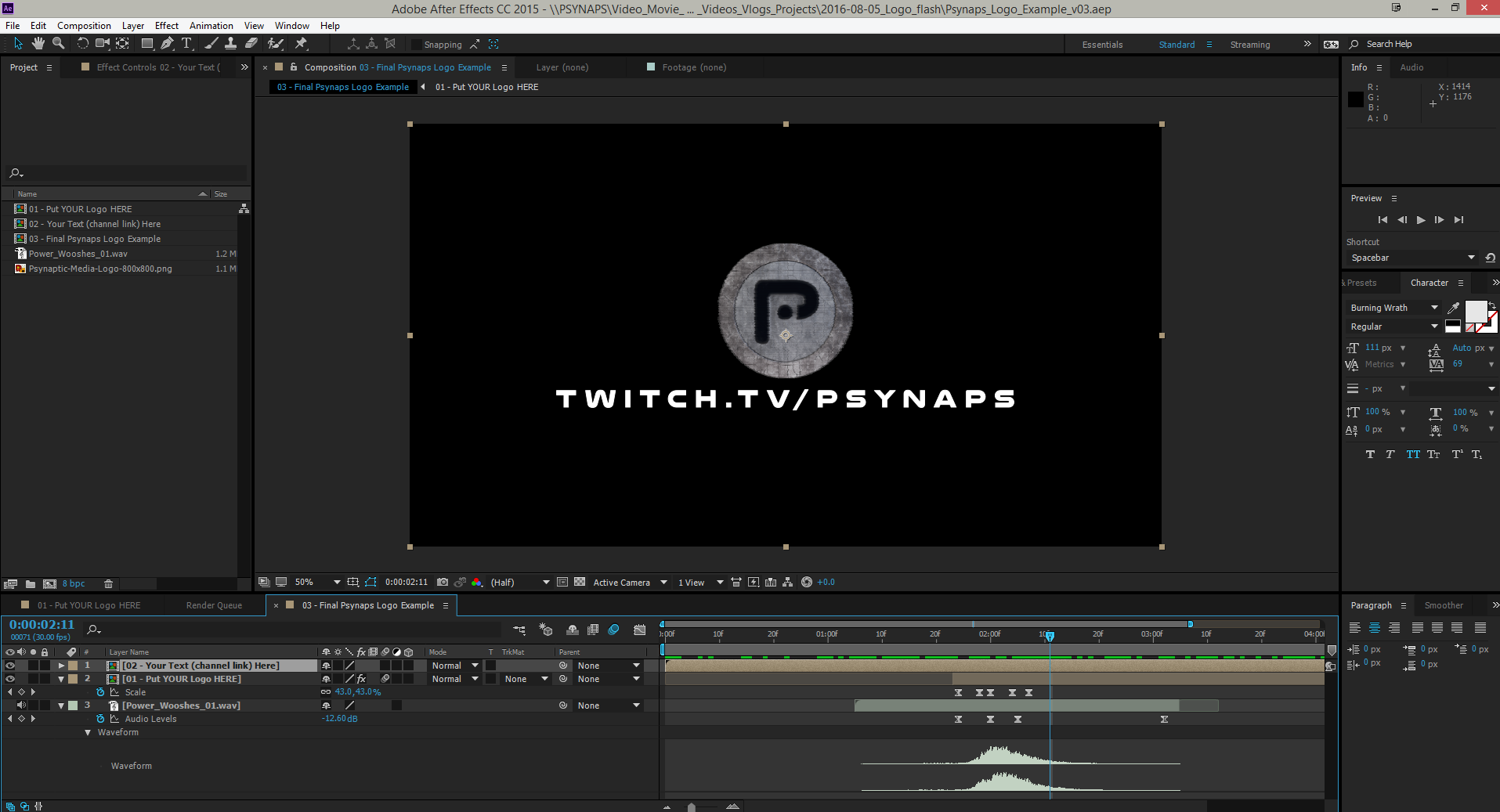Click the text fill color swatch
1500x812 pixels.
(1476, 311)
